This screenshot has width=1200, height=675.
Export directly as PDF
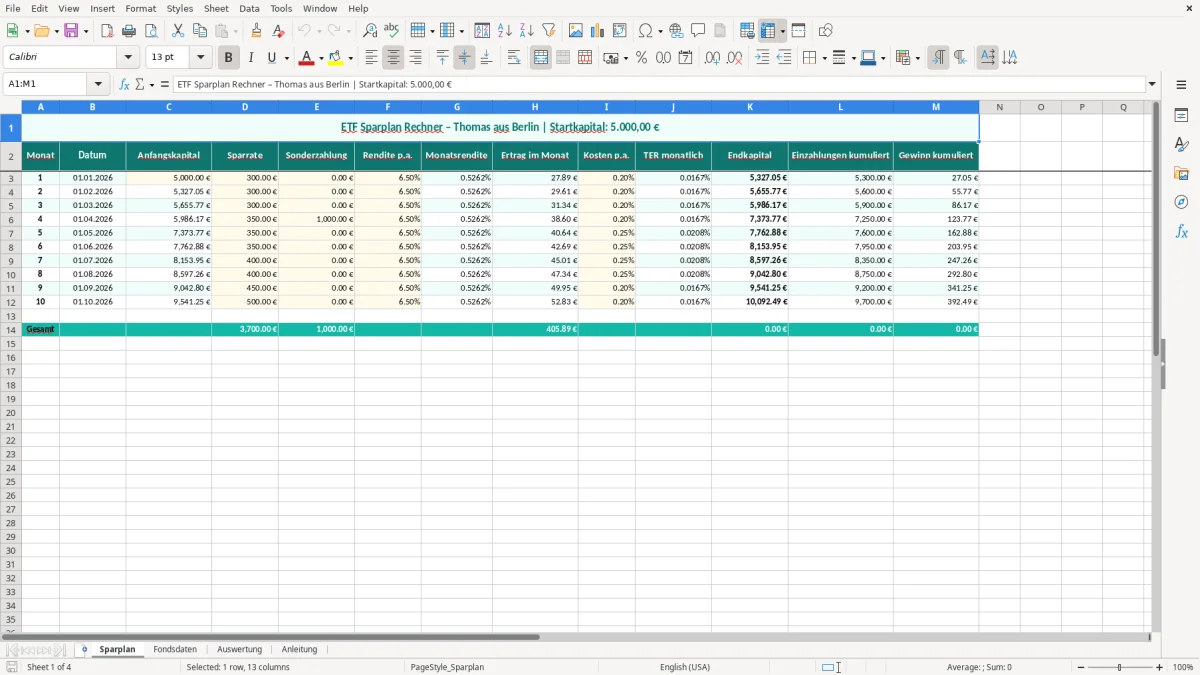point(107,31)
